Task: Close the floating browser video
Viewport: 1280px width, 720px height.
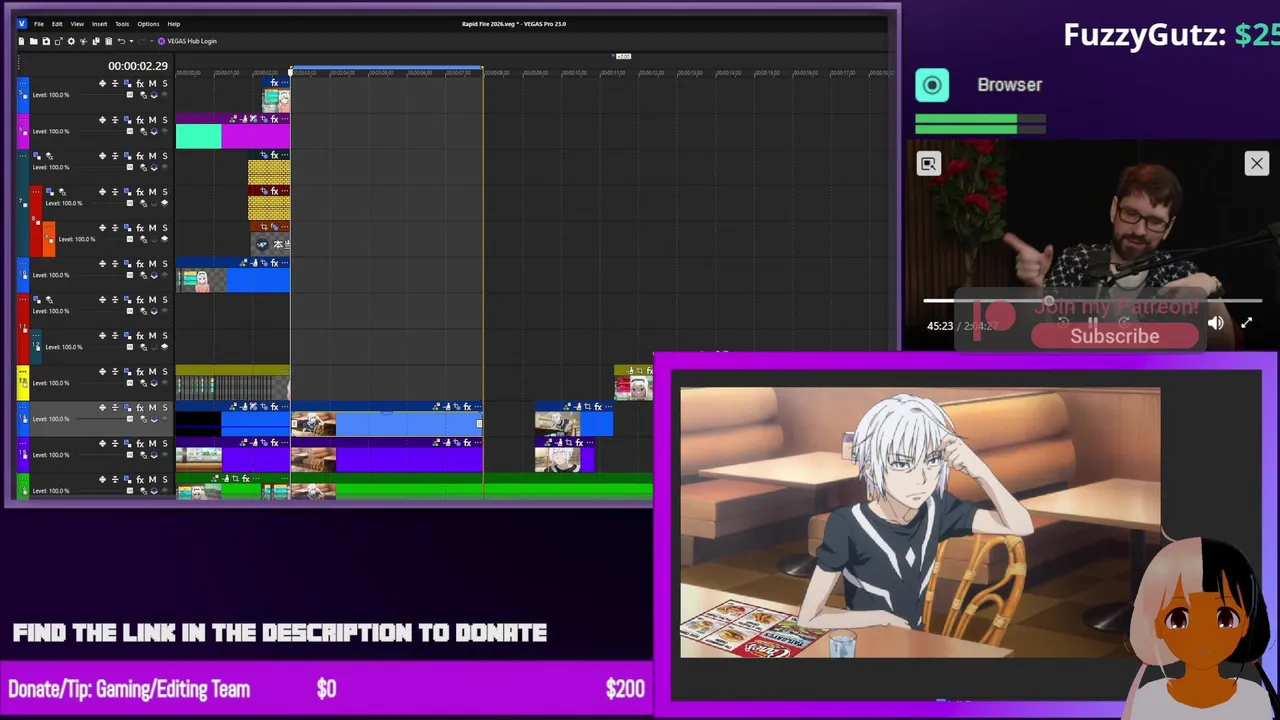Action: click(1257, 163)
